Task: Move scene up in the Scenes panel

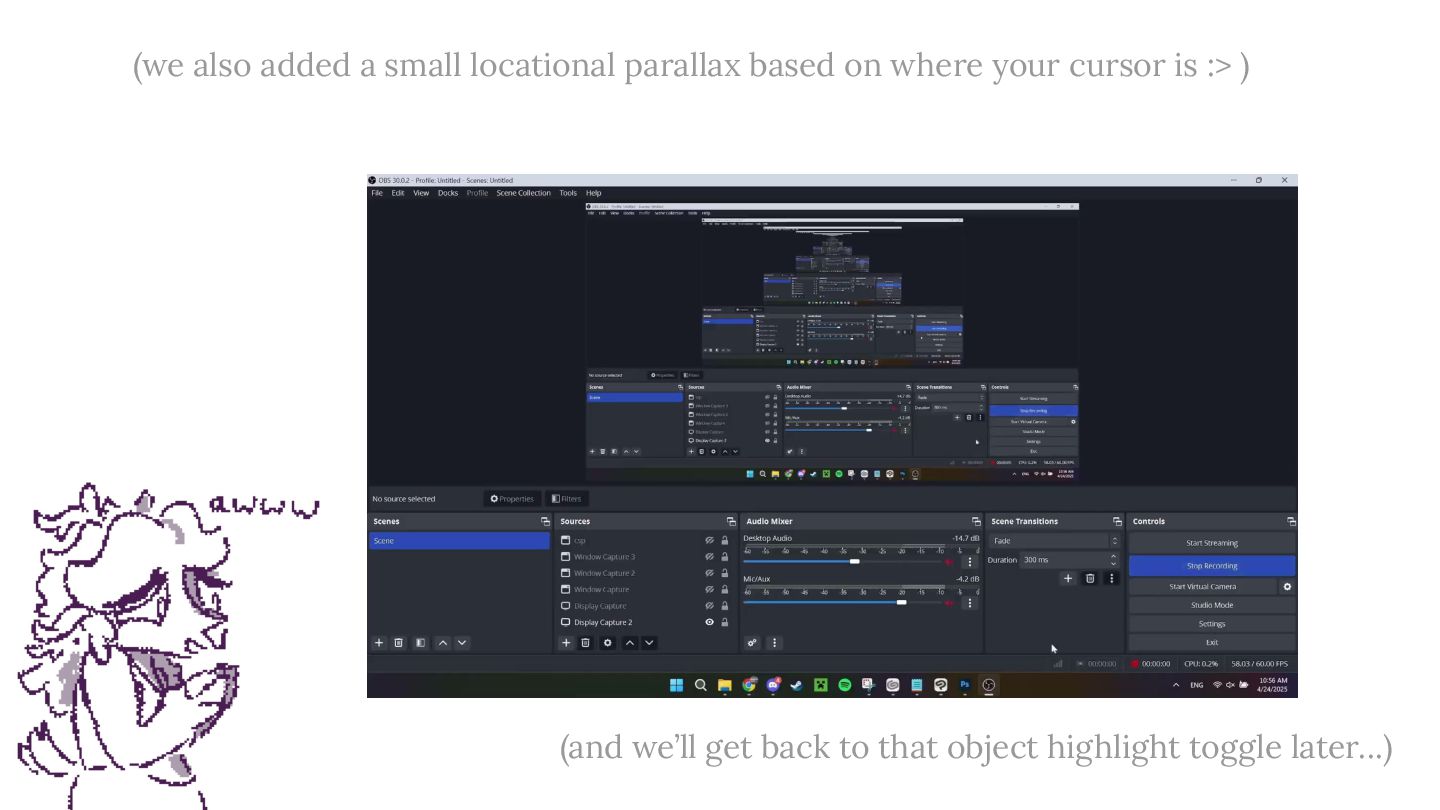Action: (x=442, y=643)
